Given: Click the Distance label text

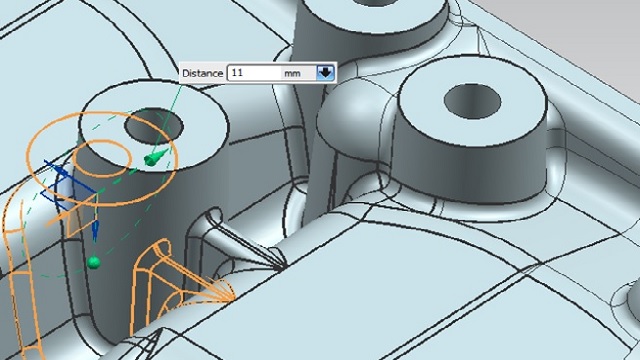Looking at the screenshot, I should pos(202,73).
